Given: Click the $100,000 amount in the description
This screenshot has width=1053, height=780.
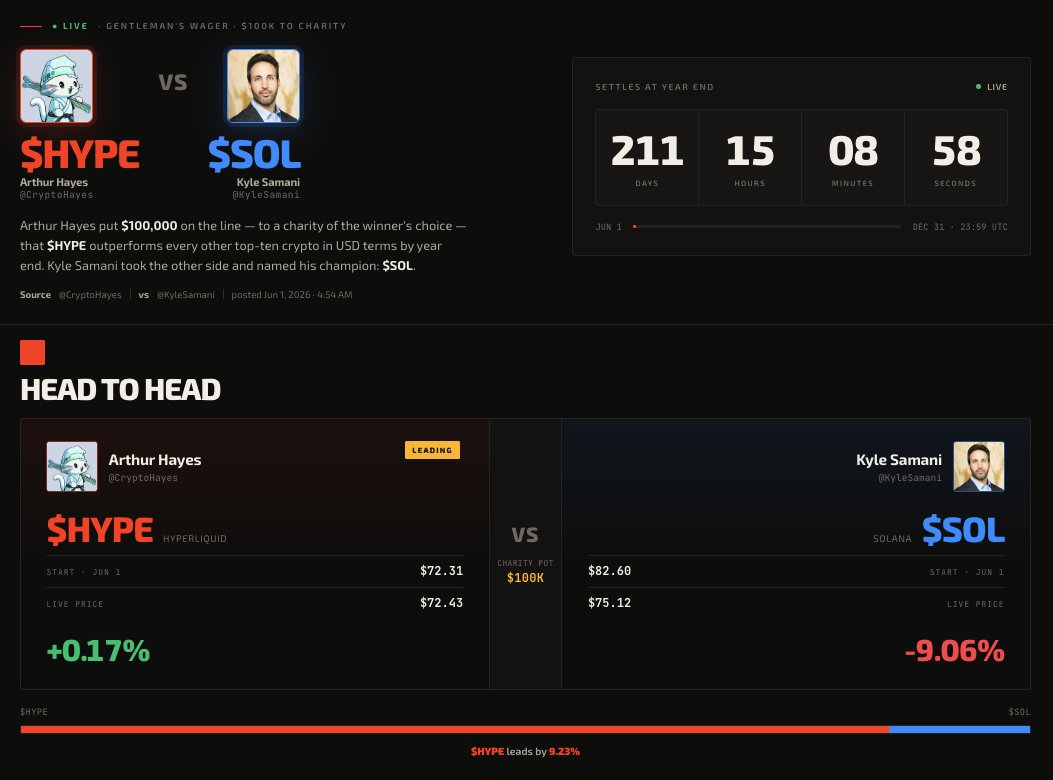Looking at the screenshot, I should click(149, 226).
